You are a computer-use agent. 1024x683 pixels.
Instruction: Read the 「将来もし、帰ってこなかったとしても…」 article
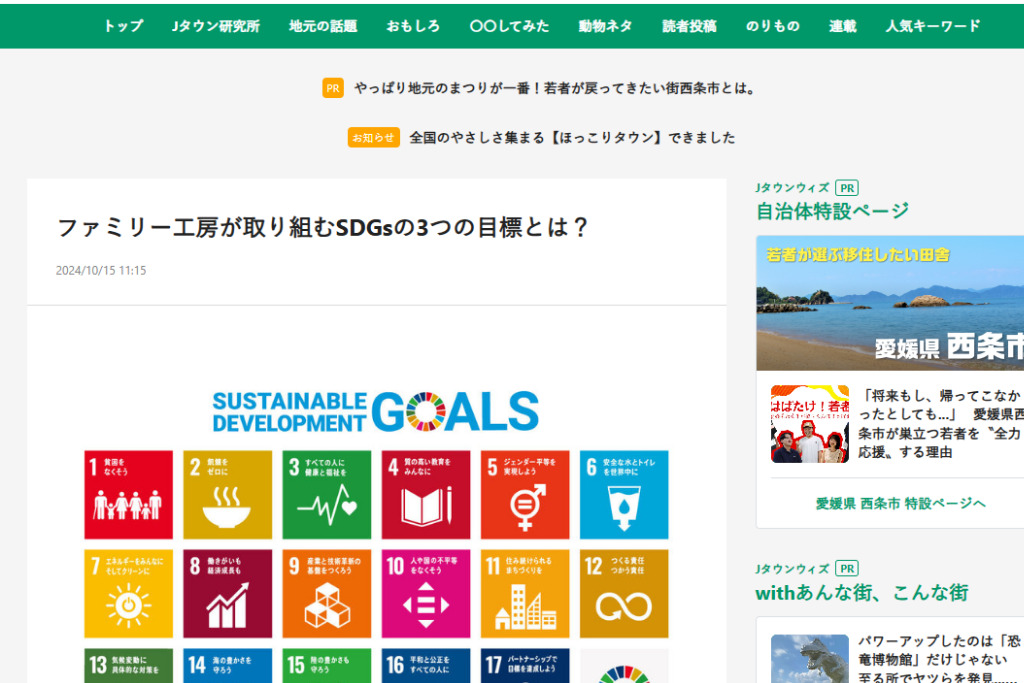[940, 424]
